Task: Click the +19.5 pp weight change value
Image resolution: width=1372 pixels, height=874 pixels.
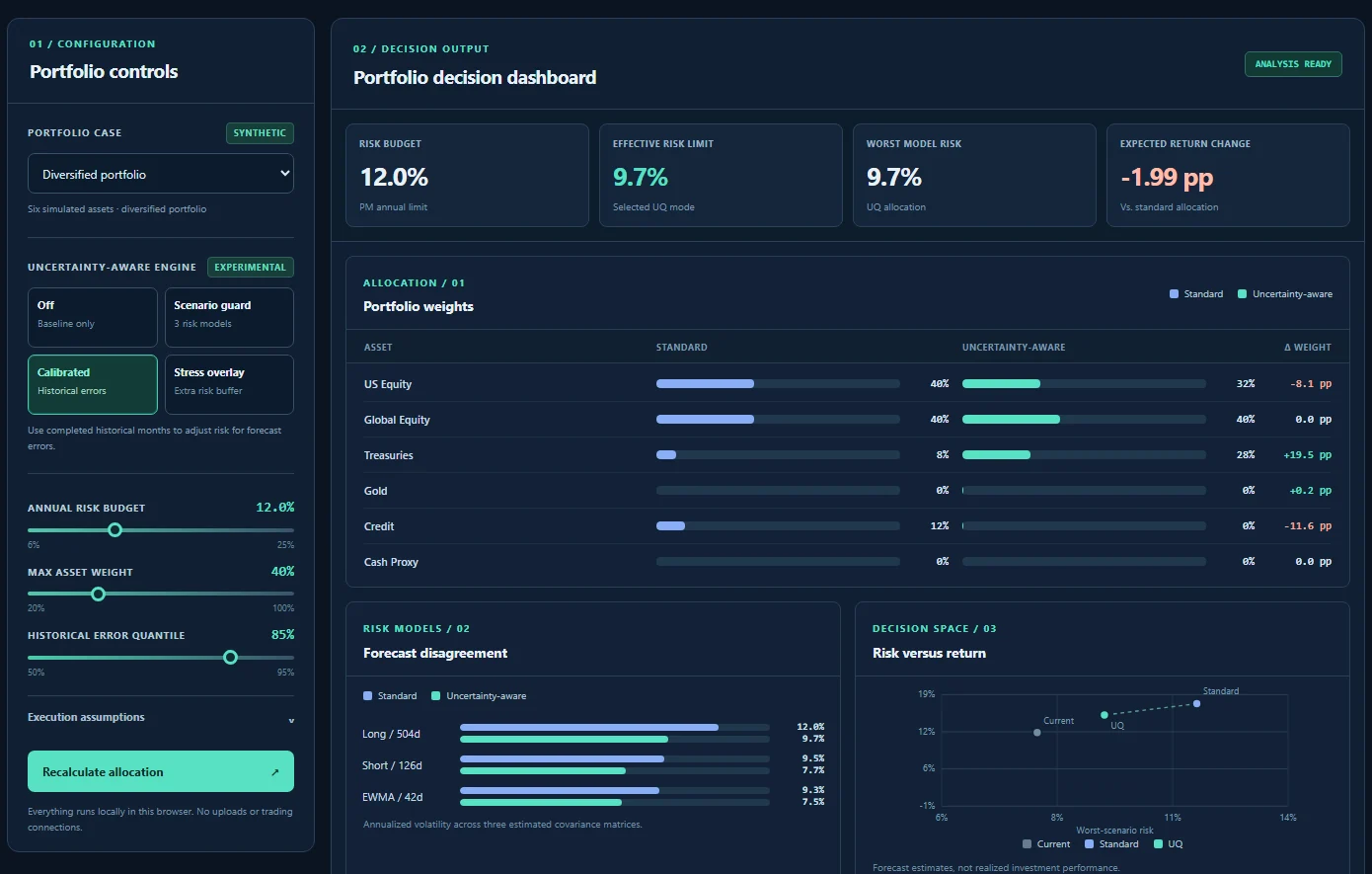Action: click(1307, 455)
